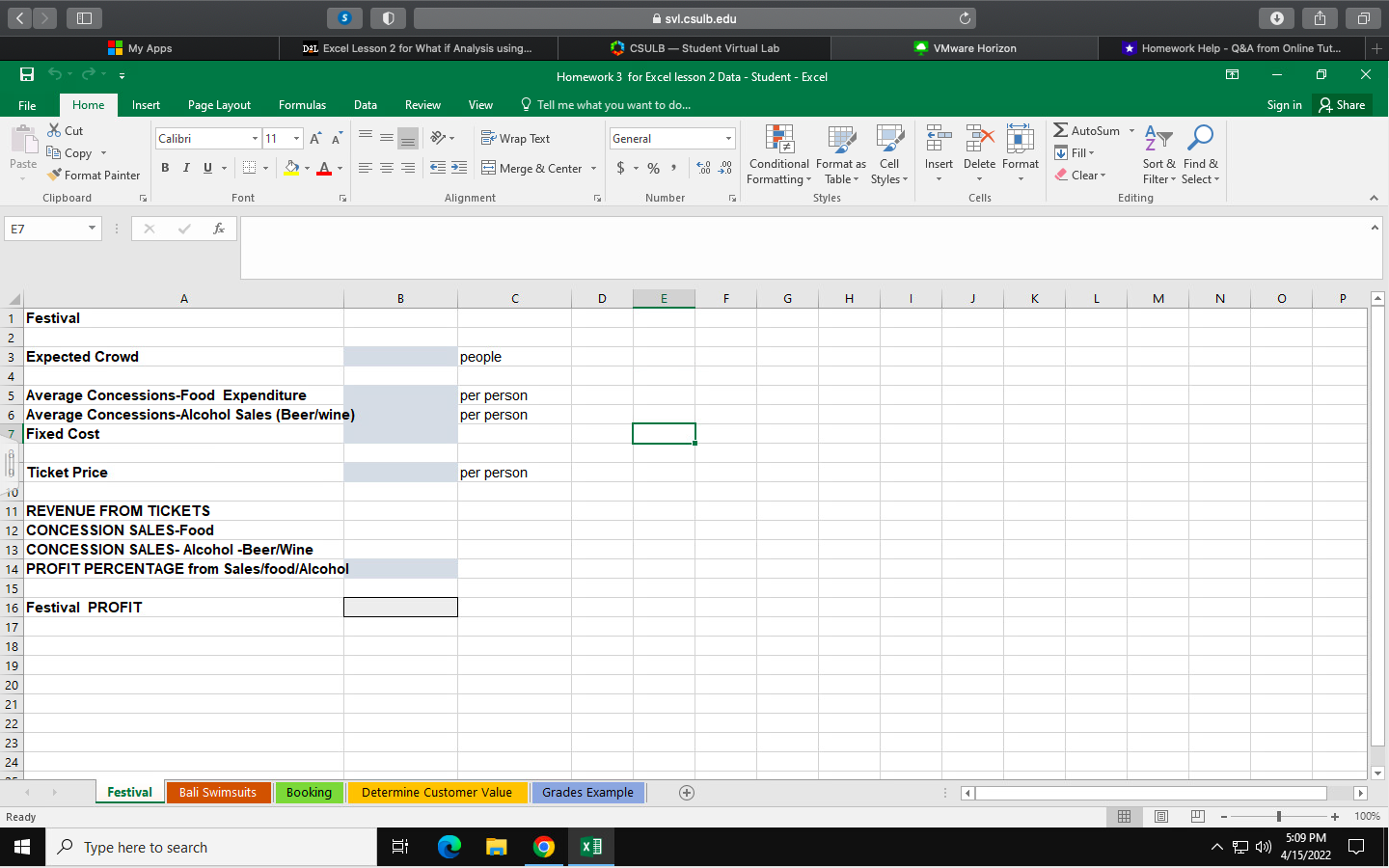This screenshot has height=868, width=1389.
Task: Apply Italic formatting
Action: point(185,167)
